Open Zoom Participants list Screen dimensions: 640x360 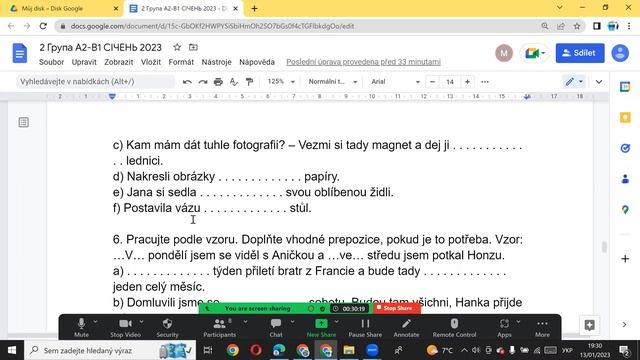(220, 328)
